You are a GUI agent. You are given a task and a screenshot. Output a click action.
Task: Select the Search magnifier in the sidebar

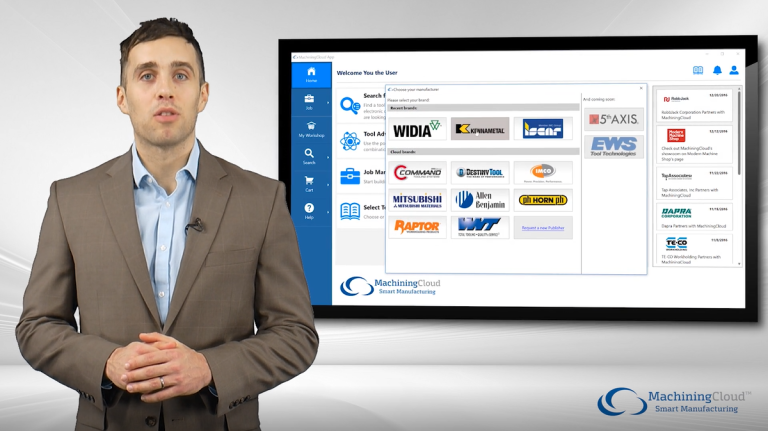click(x=309, y=157)
